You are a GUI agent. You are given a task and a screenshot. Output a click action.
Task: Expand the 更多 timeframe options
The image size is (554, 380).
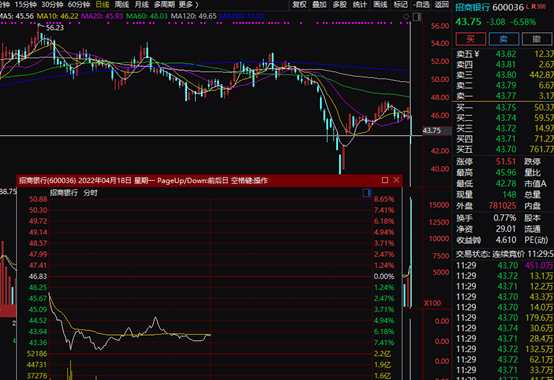(x=188, y=5)
